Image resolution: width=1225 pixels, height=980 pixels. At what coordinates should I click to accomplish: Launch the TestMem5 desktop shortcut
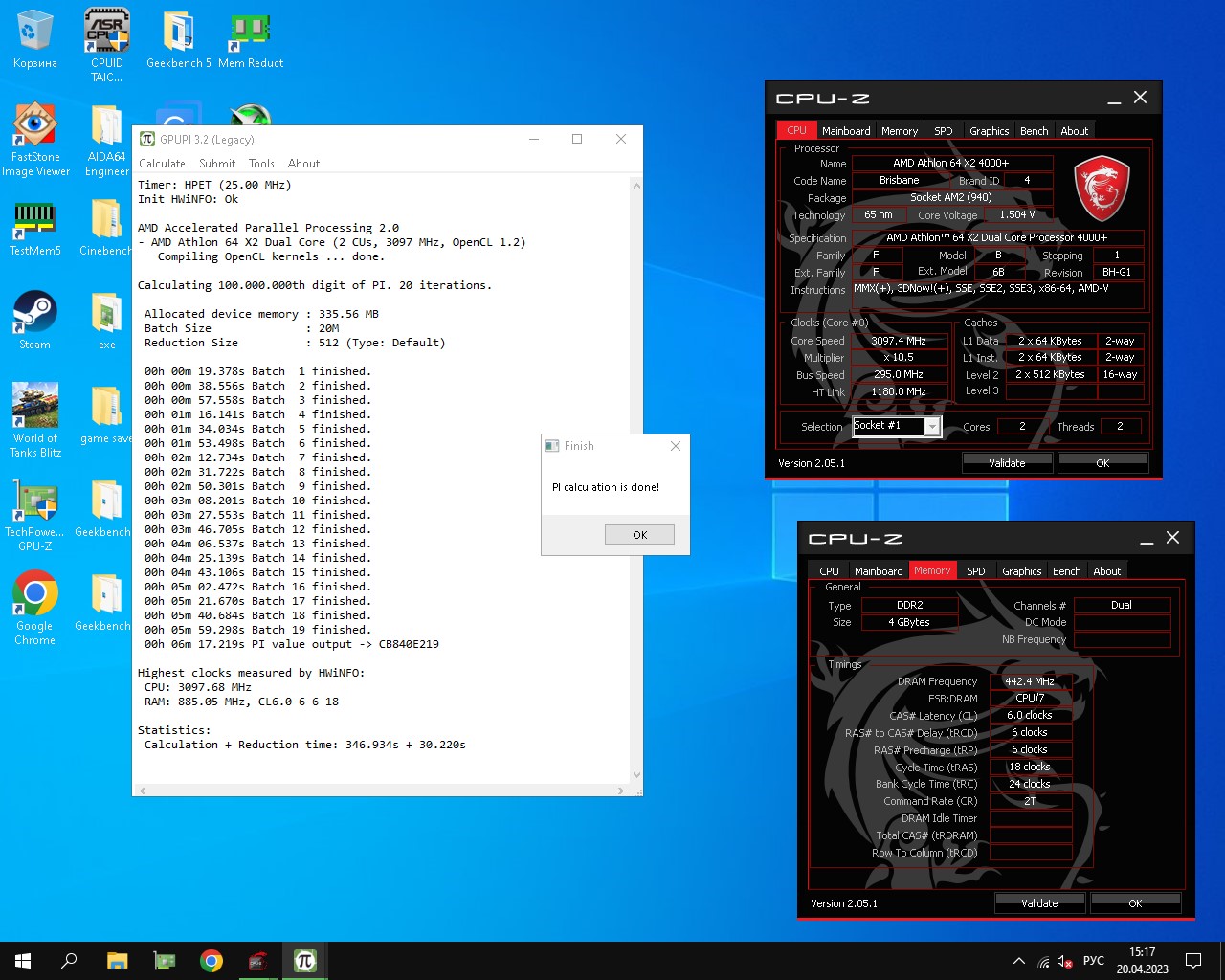tap(34, 228)
